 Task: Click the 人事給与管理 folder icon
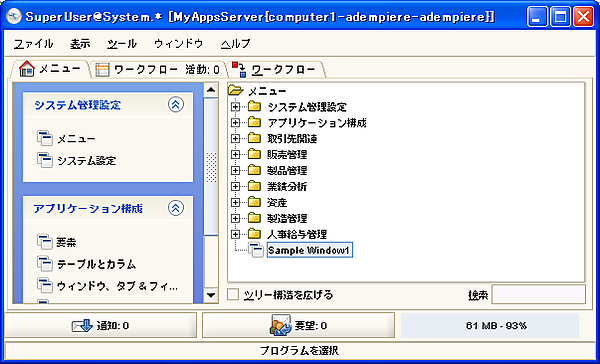pyautogui.click(x=254, y=234)
